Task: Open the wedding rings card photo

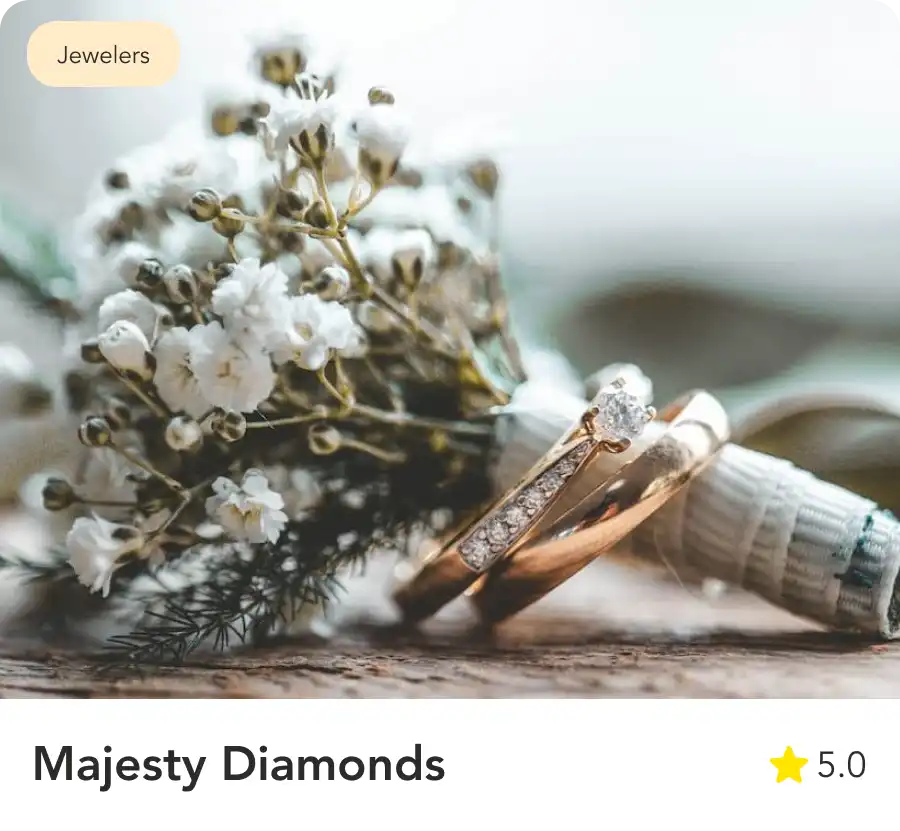Action: pyautogui.click(x=450, y=349)
